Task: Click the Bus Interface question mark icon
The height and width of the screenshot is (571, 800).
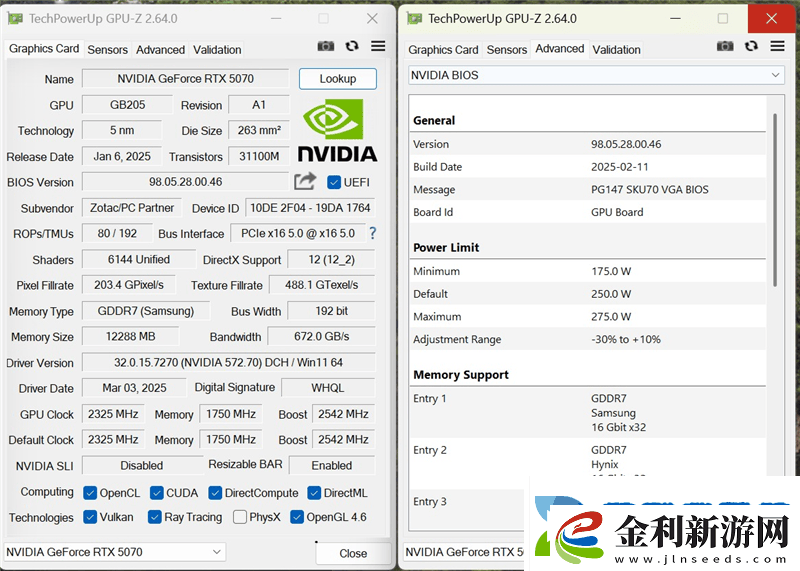Action: click(372, 233)
